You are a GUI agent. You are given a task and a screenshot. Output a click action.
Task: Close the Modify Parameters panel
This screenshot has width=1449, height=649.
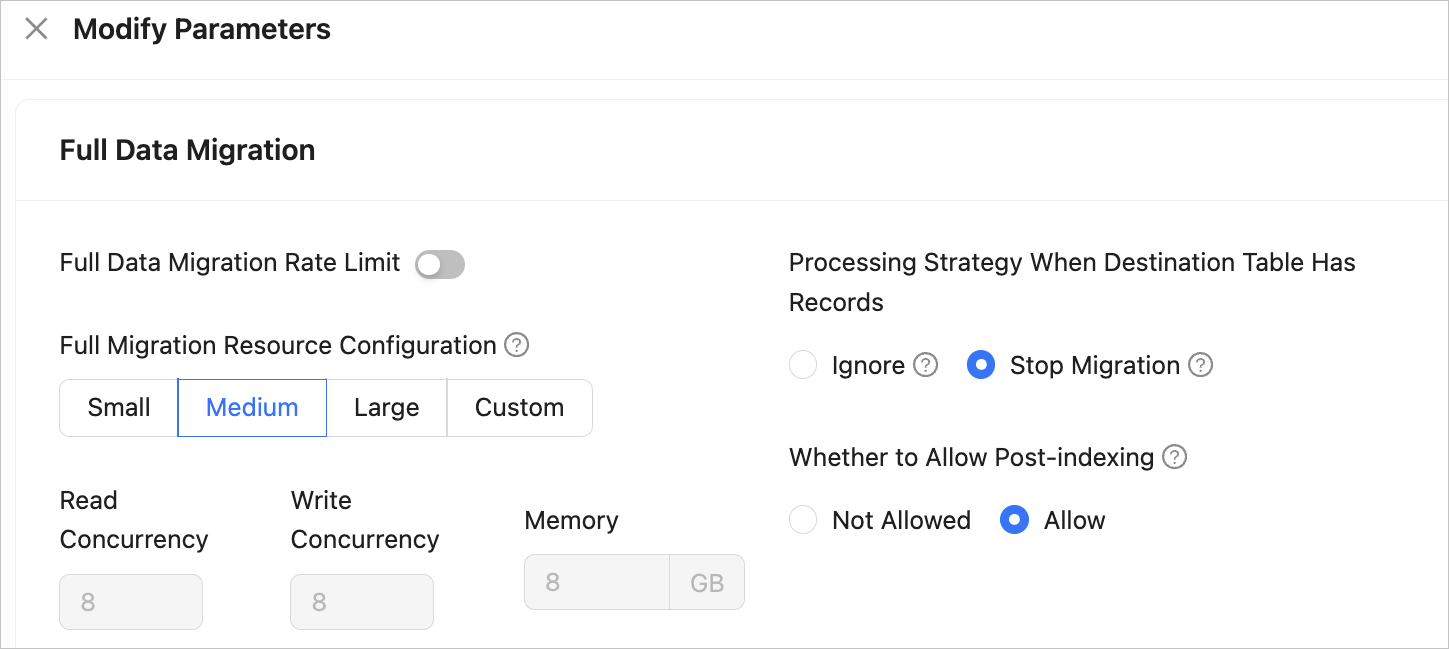point(36,29)
